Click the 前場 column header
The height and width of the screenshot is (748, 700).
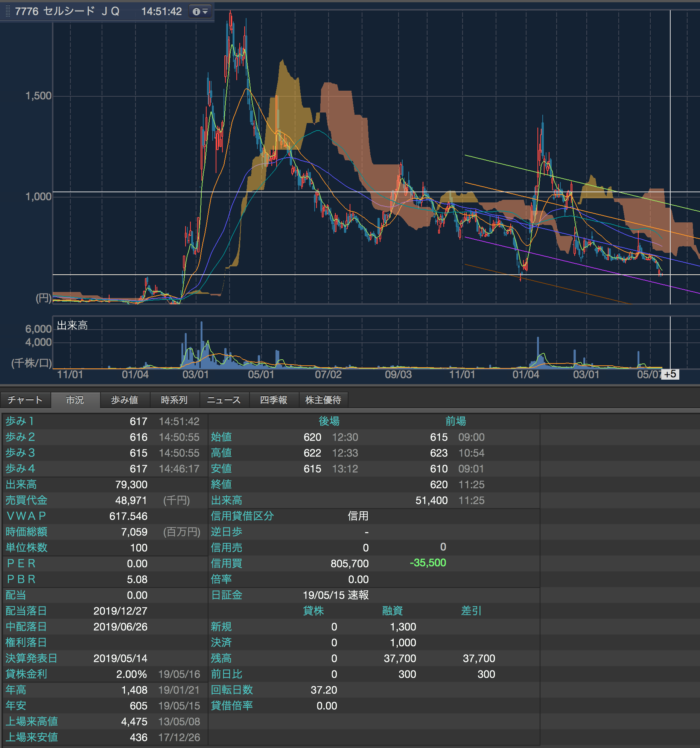click(x=455, y=421)
